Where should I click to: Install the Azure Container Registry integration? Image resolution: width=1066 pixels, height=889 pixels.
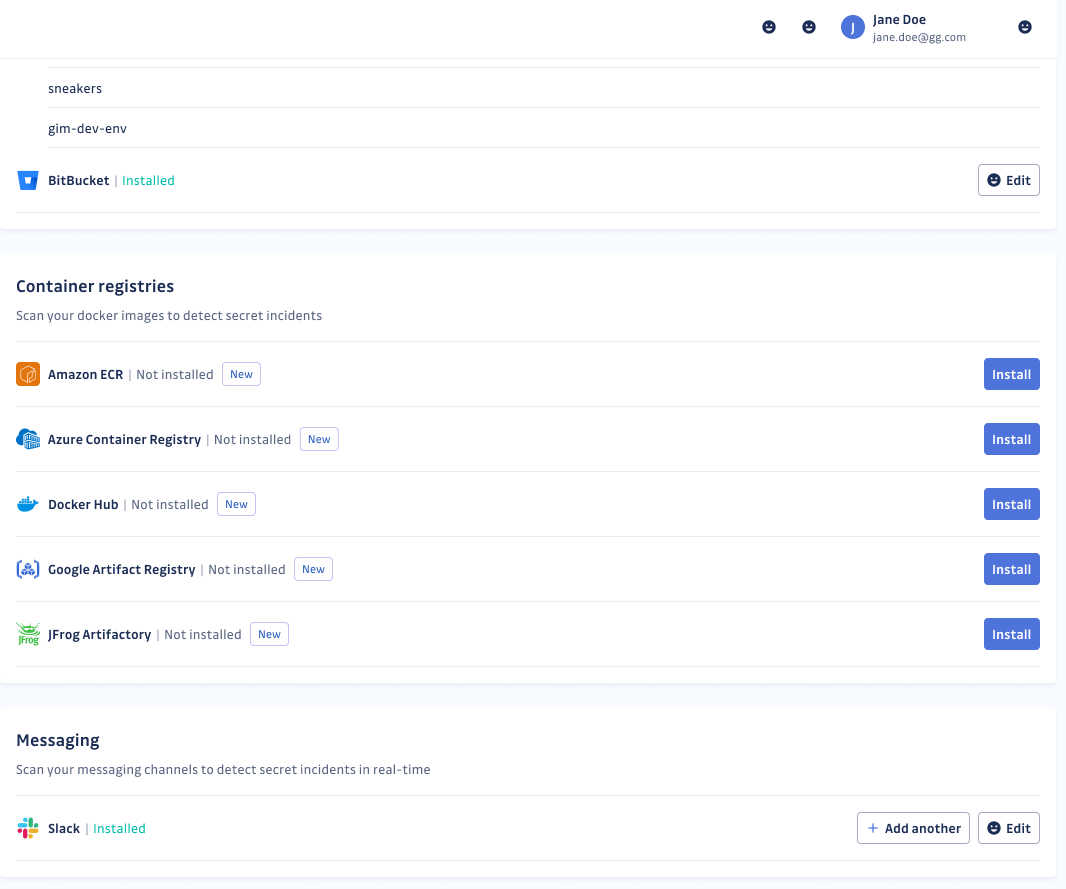pos(1011,439)
